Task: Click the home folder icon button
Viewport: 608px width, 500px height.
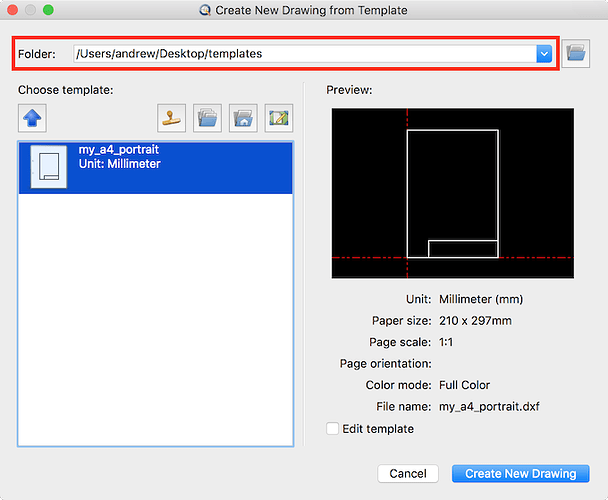Action: (242, 118)
